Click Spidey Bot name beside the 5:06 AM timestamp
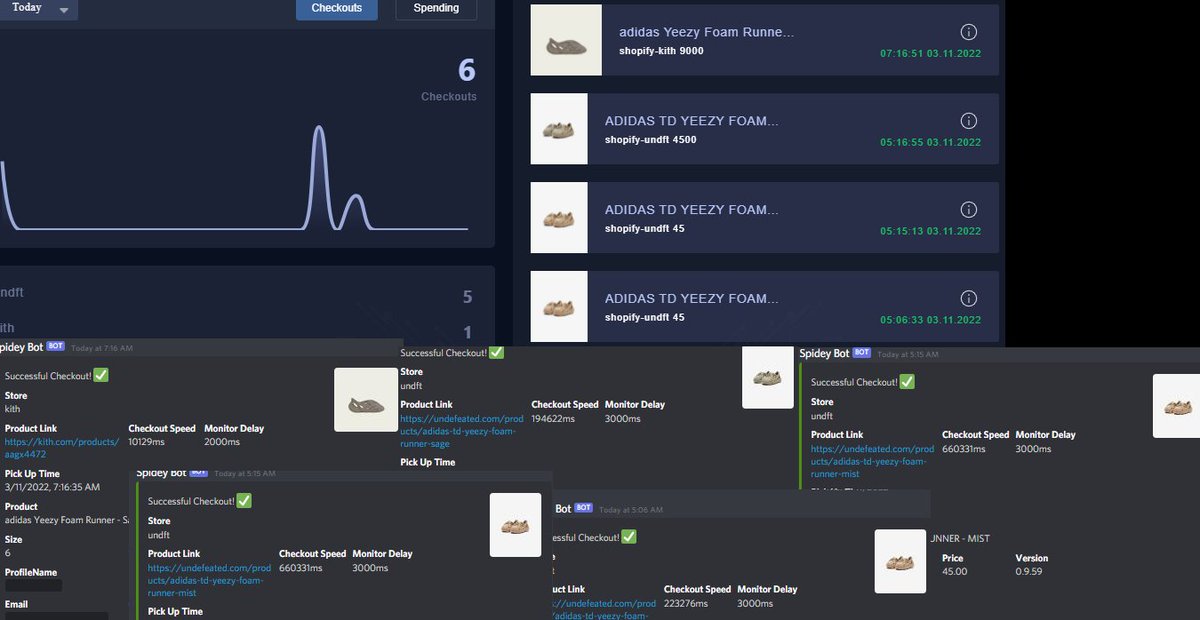The height and width of the screenshot is (620, 1200). coord(563,509)
